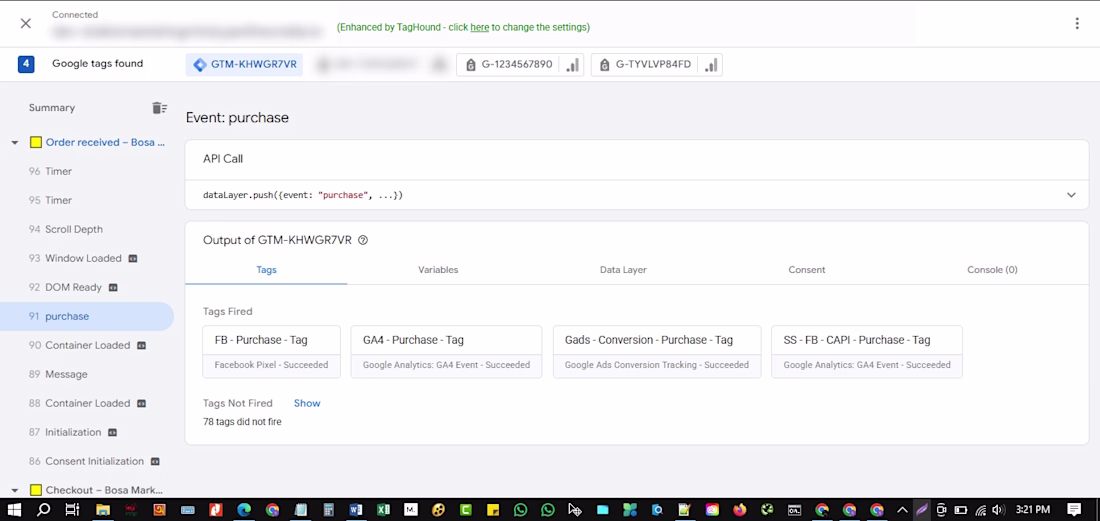Switch to the Data Layer tab
This screenshot has height=521, width=1100.
coord(623,270)
